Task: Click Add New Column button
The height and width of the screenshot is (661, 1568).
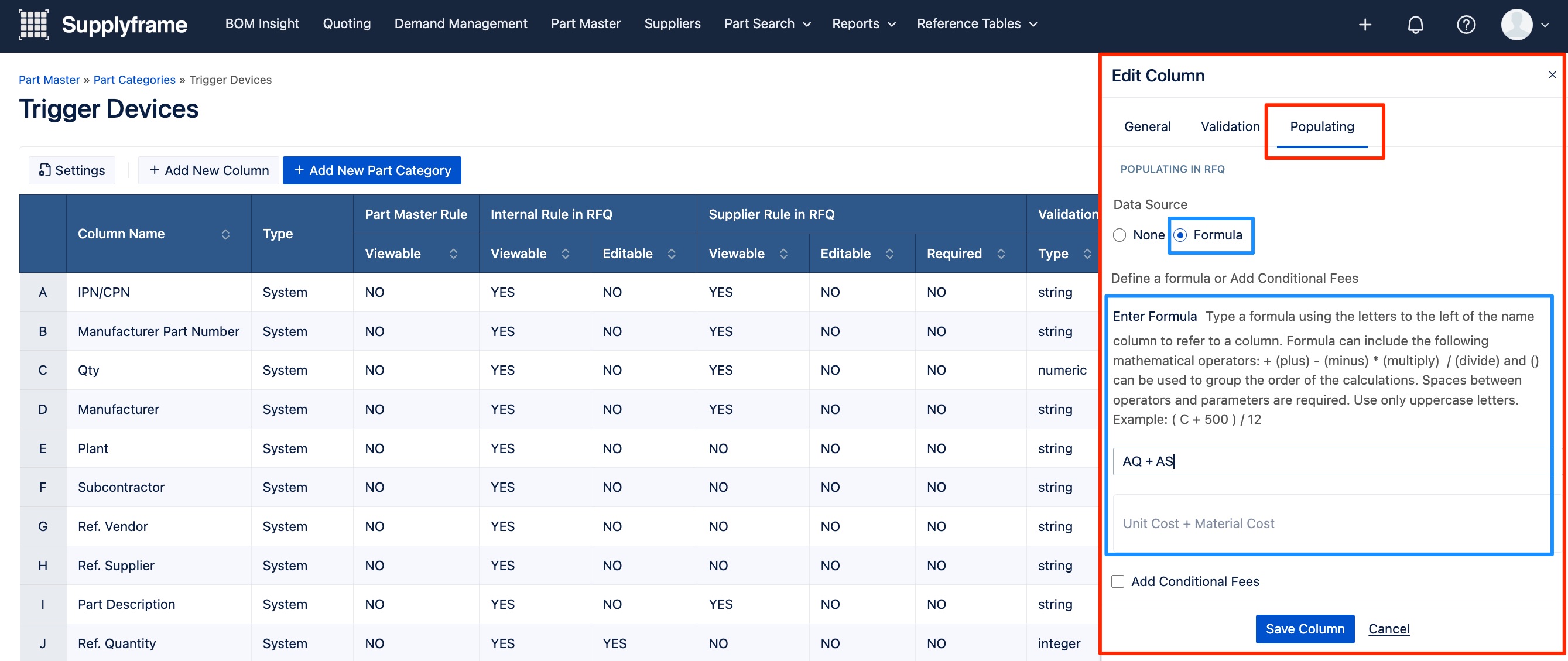Action: point(209,170)
